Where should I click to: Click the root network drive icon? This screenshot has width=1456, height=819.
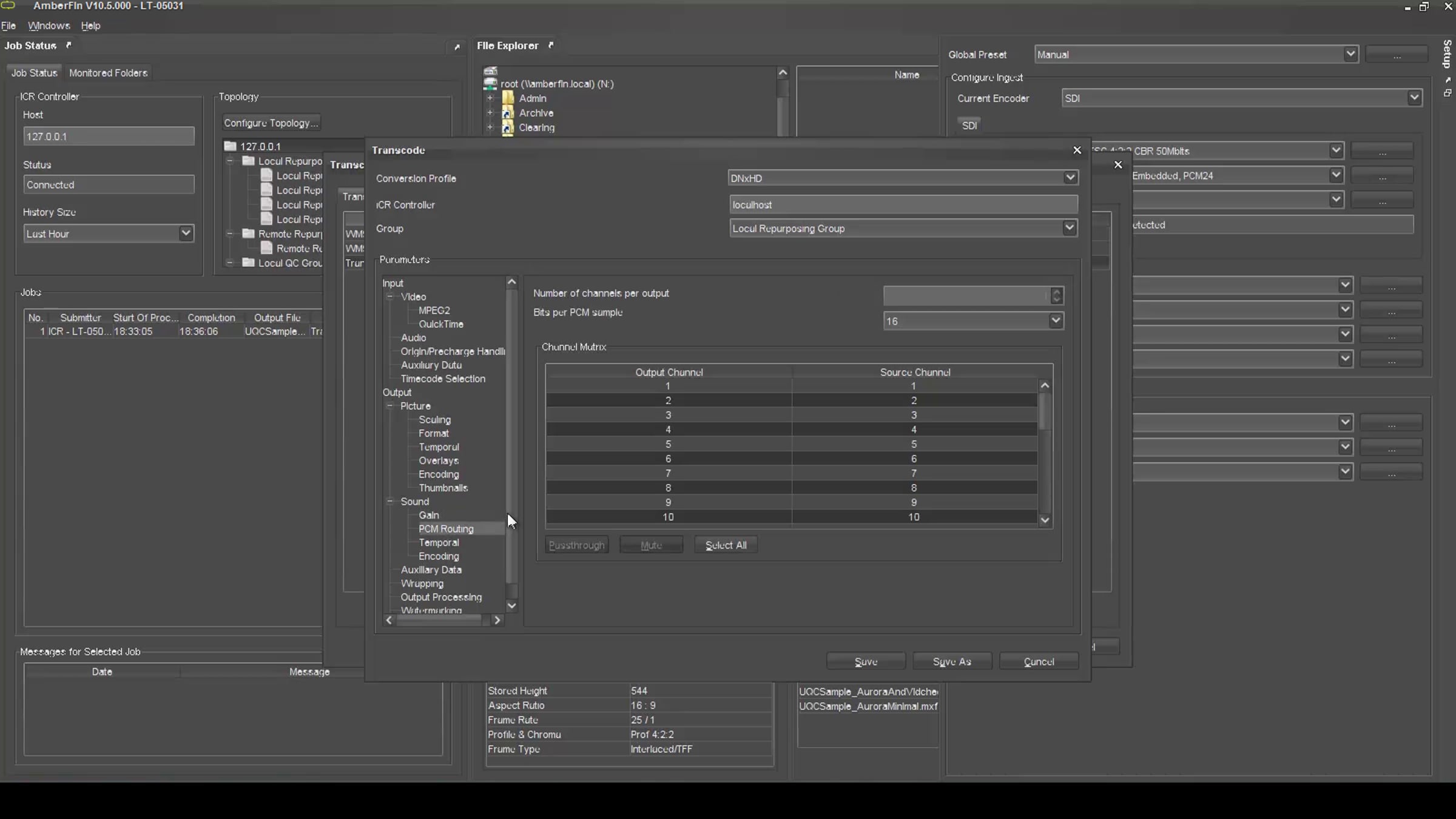tap(490, 84)
